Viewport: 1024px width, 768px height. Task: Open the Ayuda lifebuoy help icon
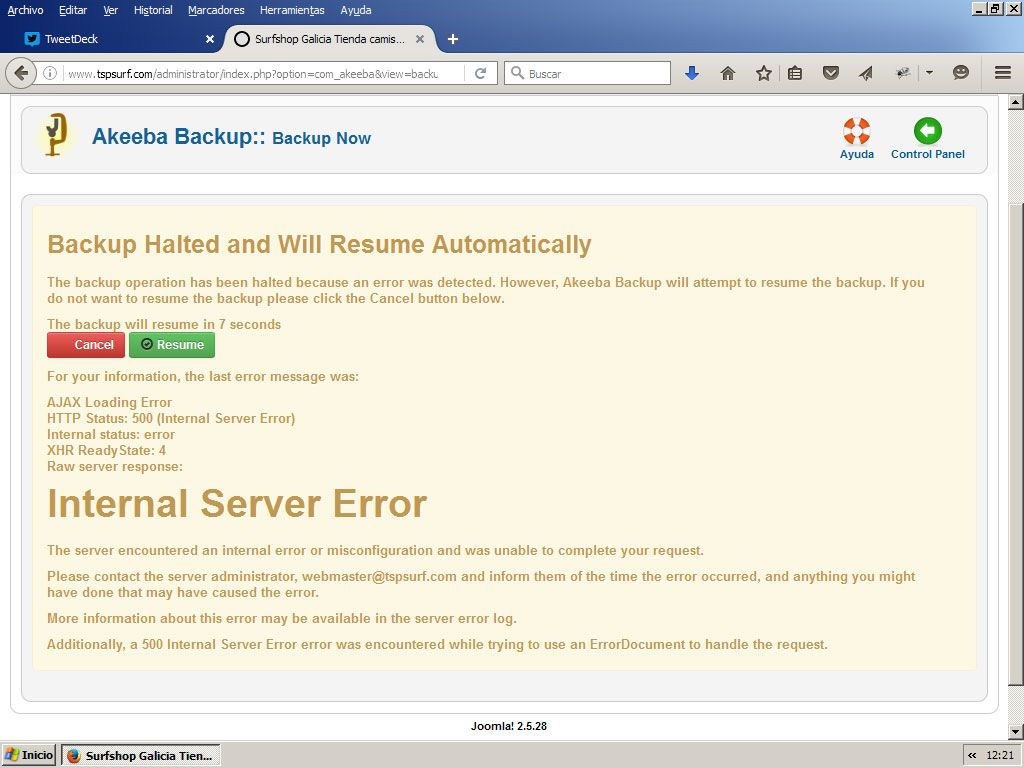(856, 131)
